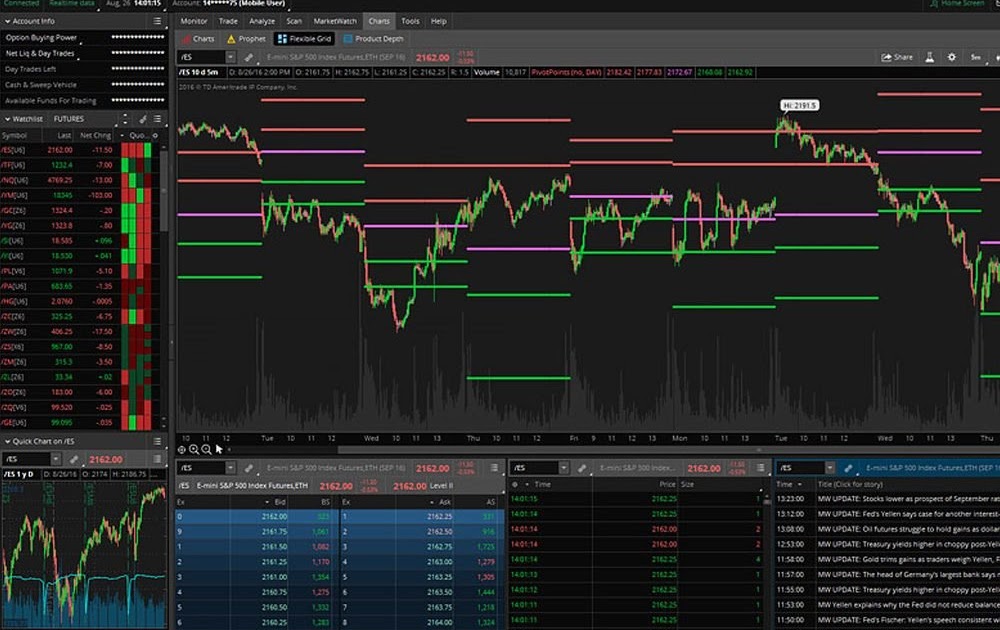Screen dimensions: 1000x630
Task: Select the pointer cursor tool
Action: [219, 450]
